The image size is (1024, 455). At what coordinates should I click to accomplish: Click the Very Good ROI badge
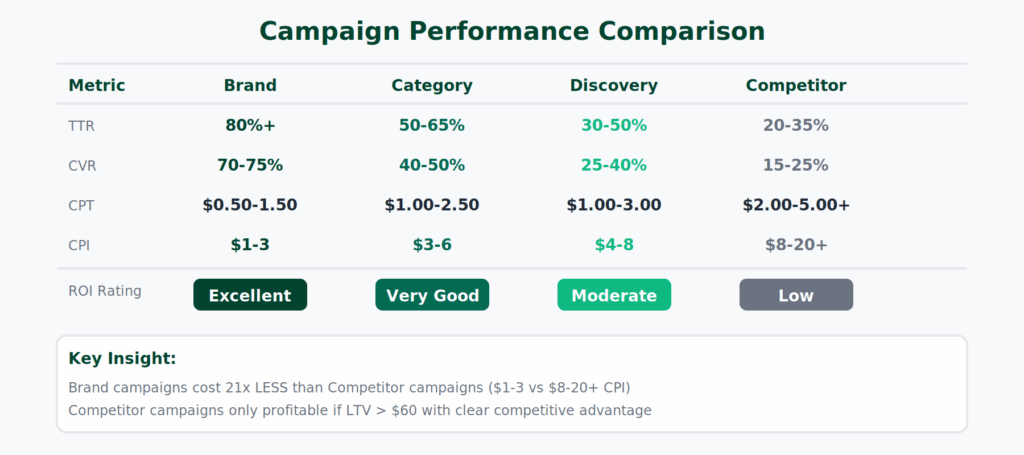click(x=432, y=295)
